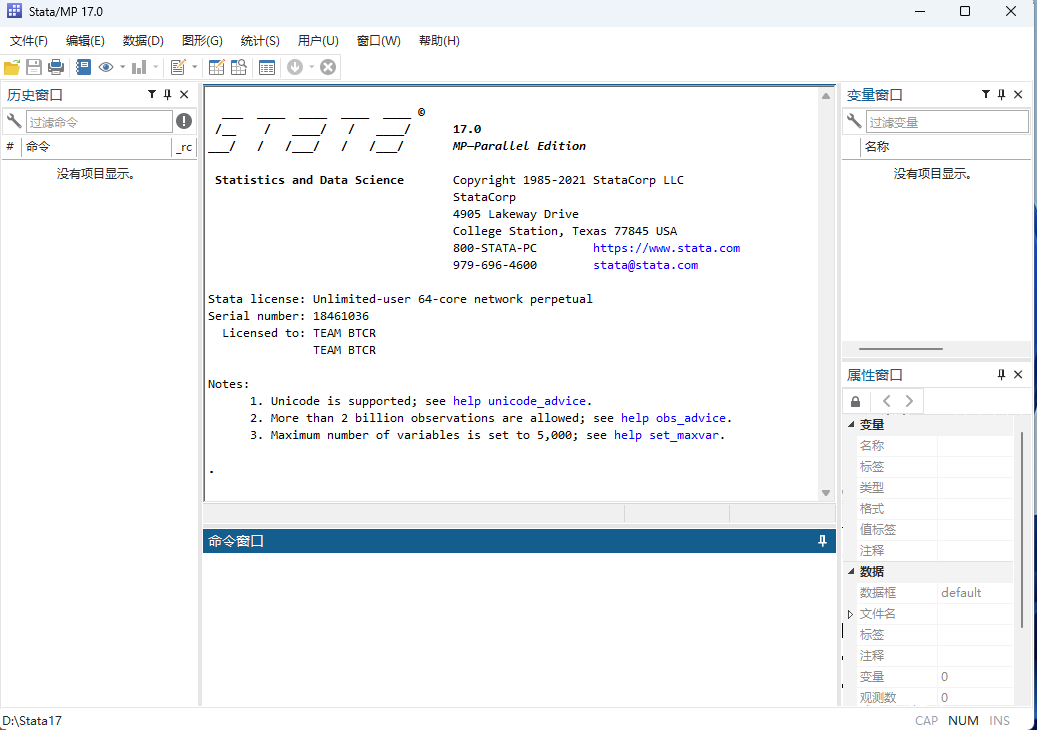
Task: Click the next arrow in 属性窗口
Action: click(x=909, y=401)
